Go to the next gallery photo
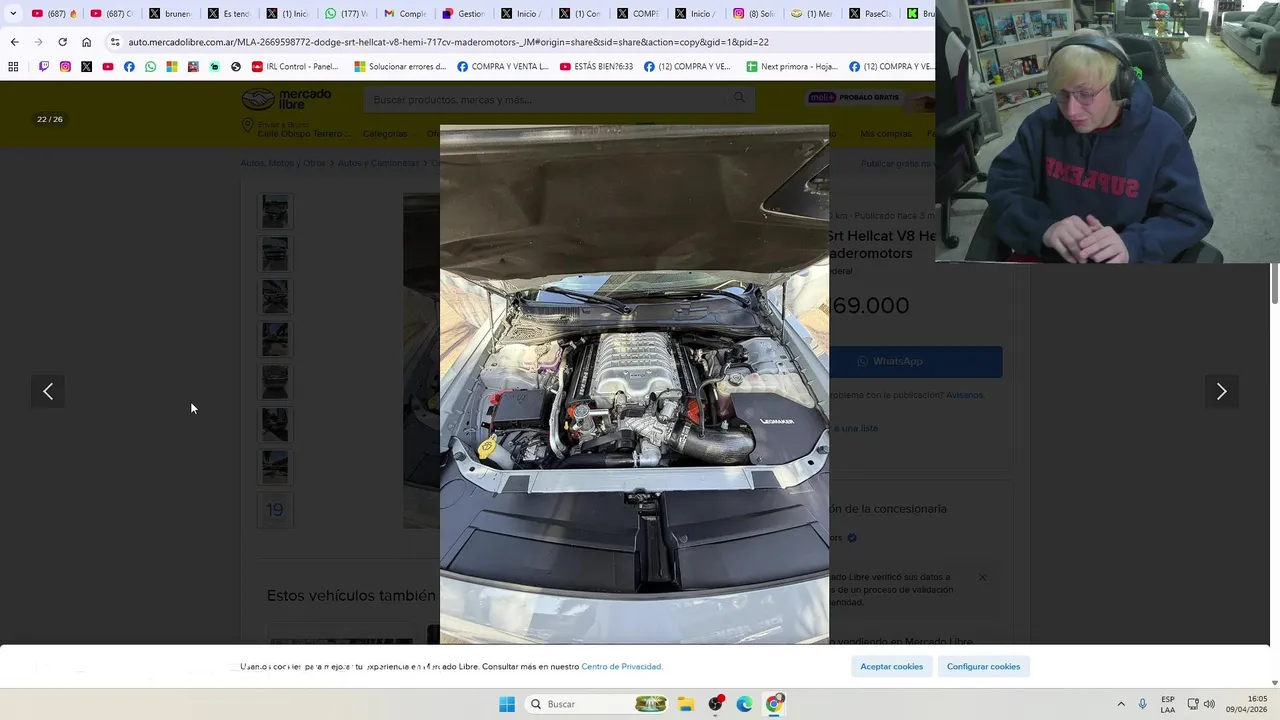1280x720 pixels. point(1221,392)
